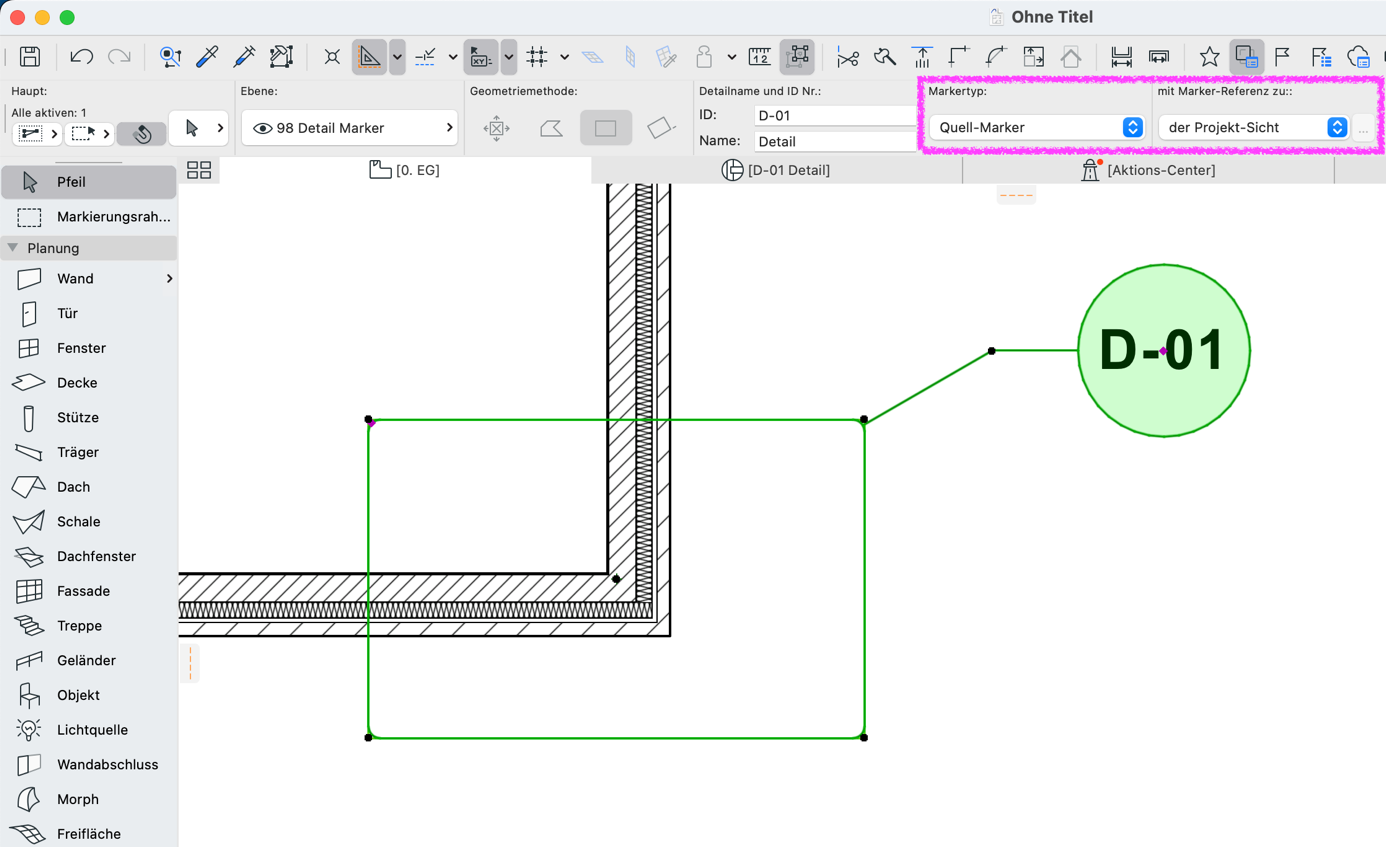Expand the arrow tool info box flyout

click(x=220, y=128)
